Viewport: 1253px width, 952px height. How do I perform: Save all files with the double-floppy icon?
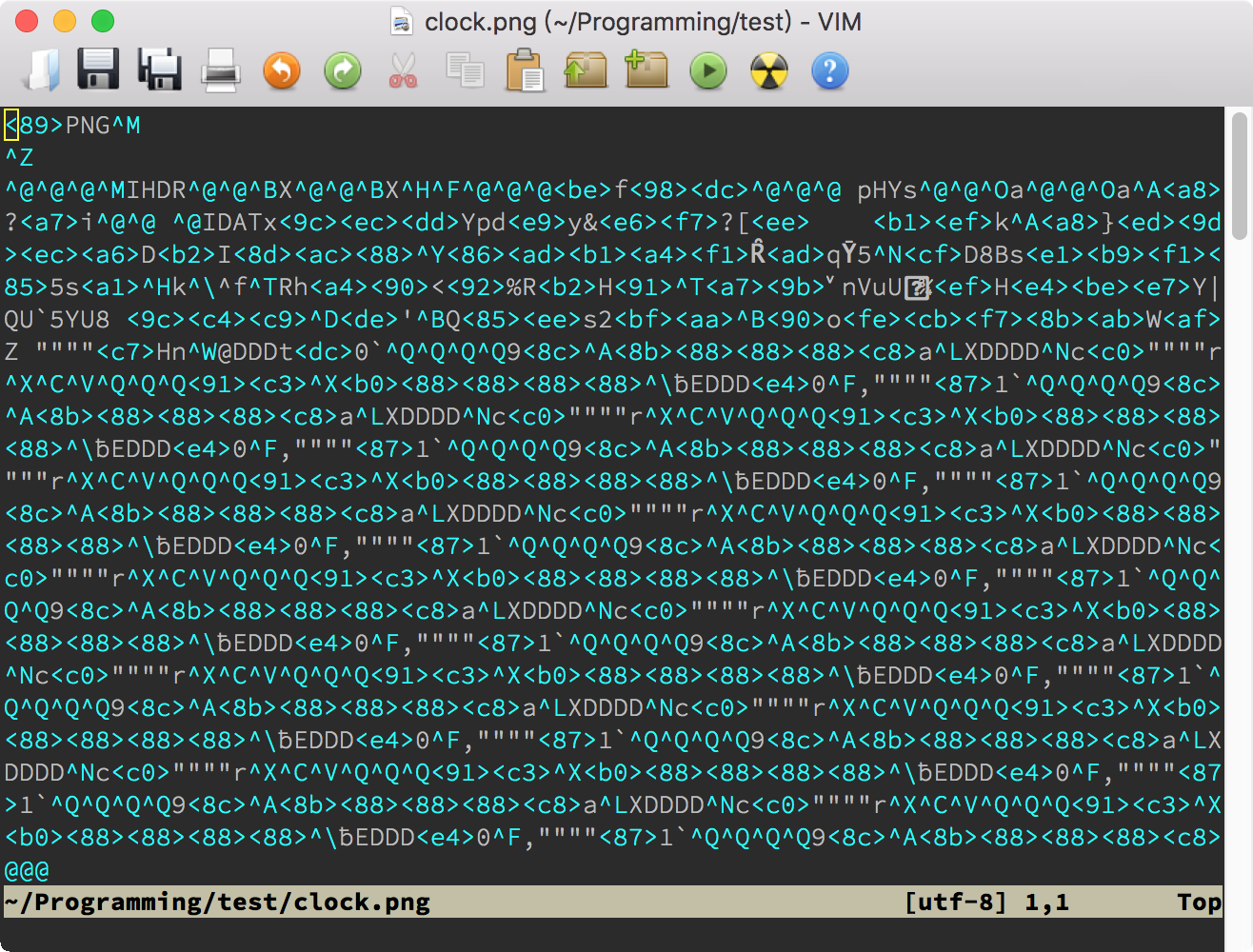(159, 70)
